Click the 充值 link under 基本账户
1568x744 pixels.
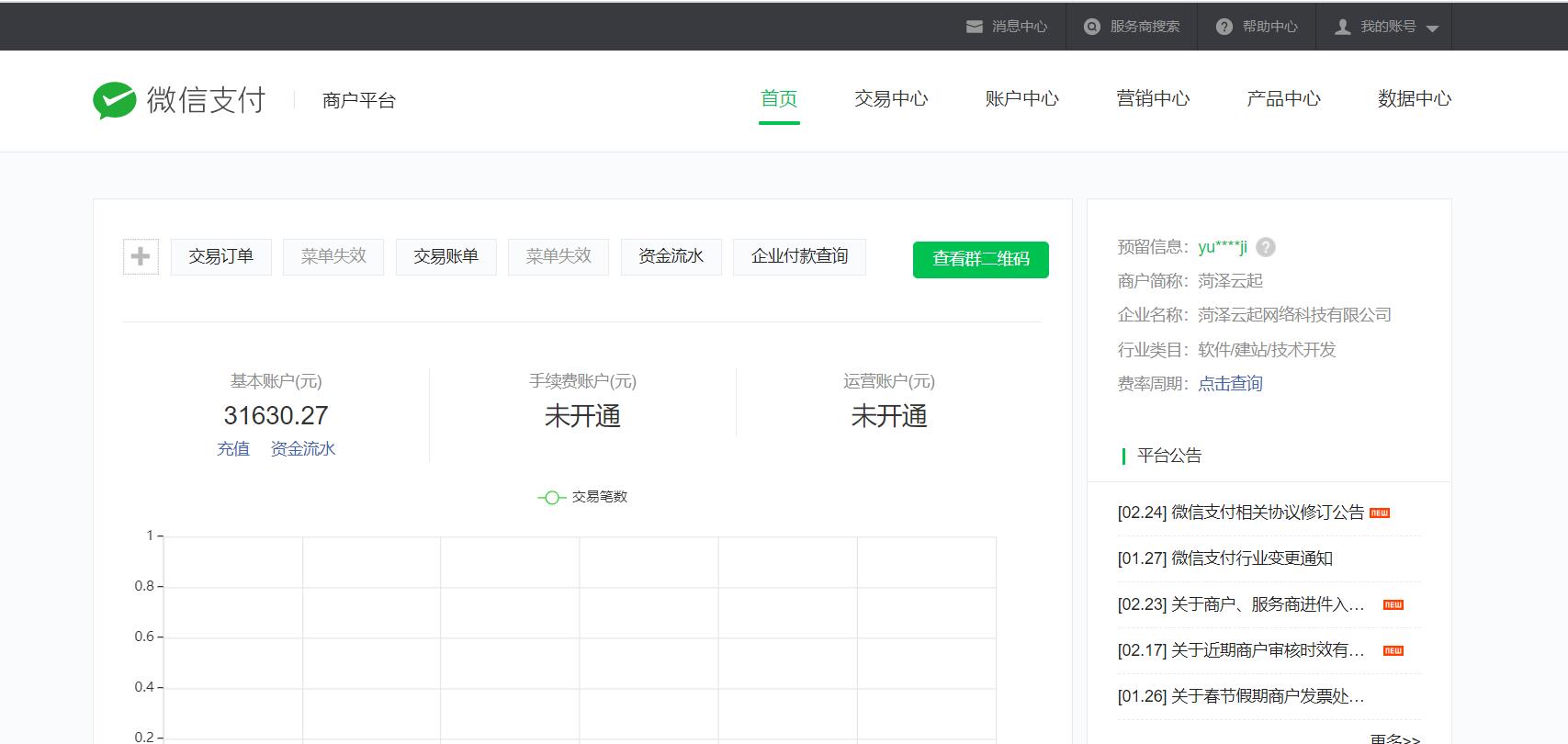point(233,449)
